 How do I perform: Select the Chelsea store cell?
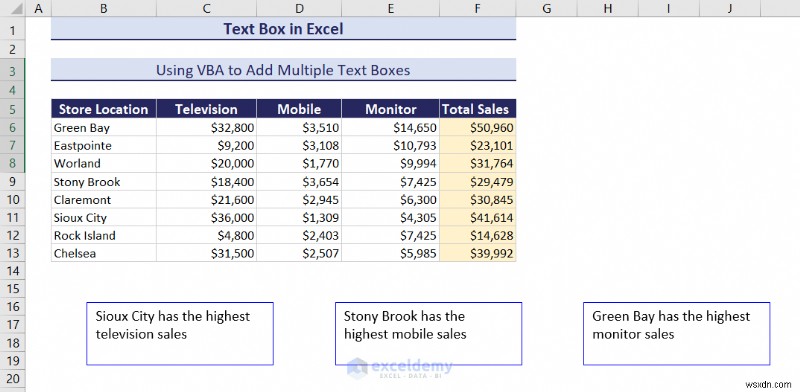tap(104, 253)
